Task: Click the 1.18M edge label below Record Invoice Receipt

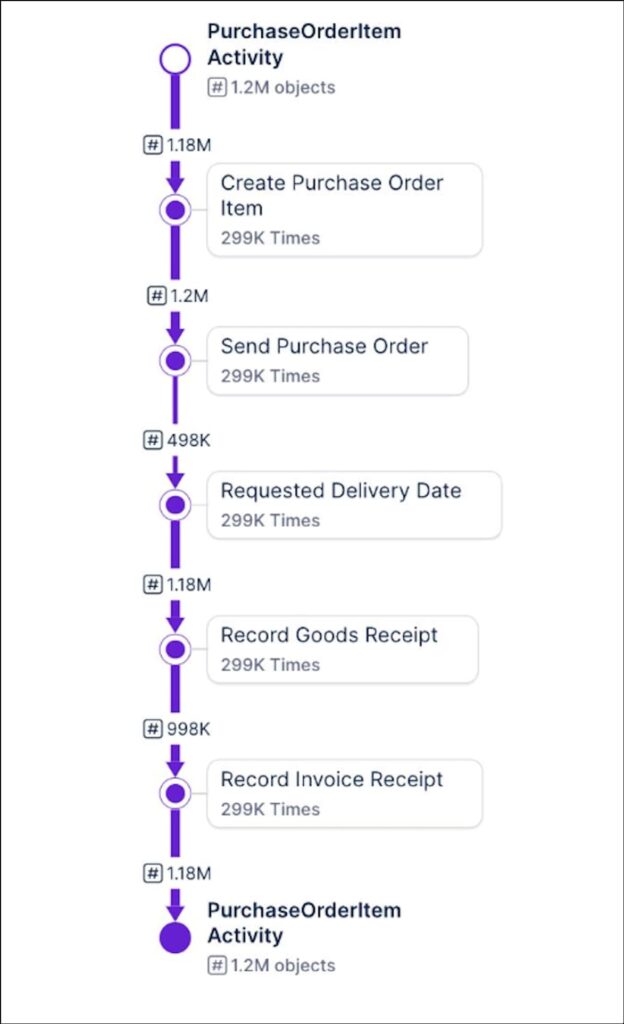Action: 178,873
